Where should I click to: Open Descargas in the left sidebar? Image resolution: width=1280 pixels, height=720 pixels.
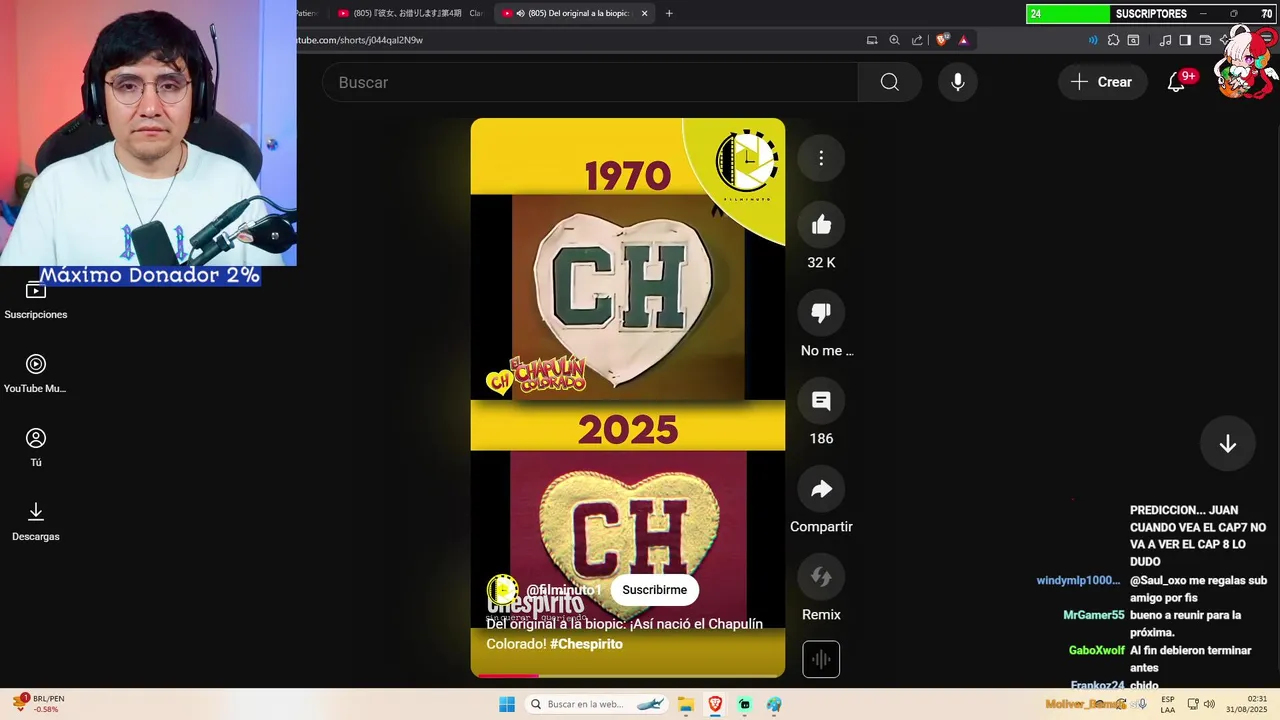(36, 522)
